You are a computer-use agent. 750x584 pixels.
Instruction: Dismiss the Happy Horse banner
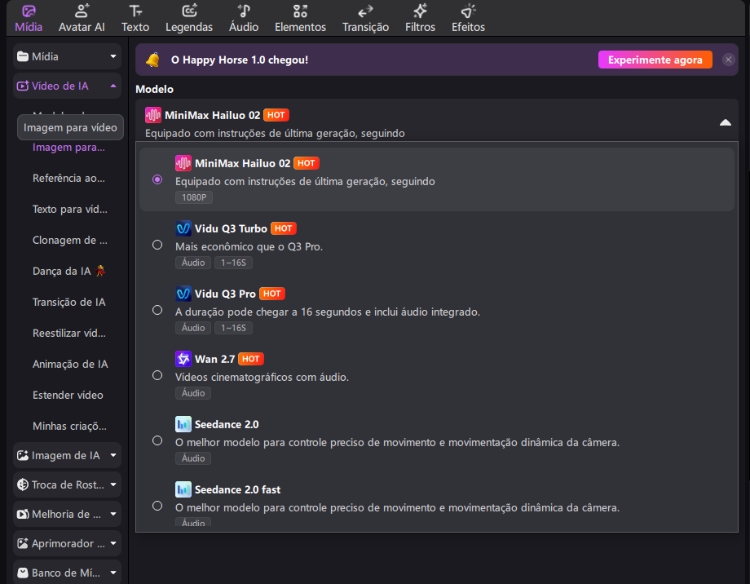[x=728, y=60]
